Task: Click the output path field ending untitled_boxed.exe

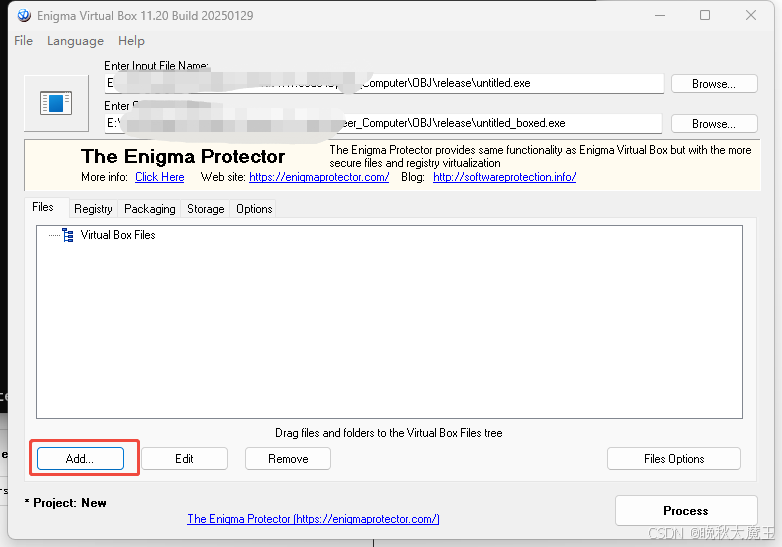Action: click(x=383, y=123)
